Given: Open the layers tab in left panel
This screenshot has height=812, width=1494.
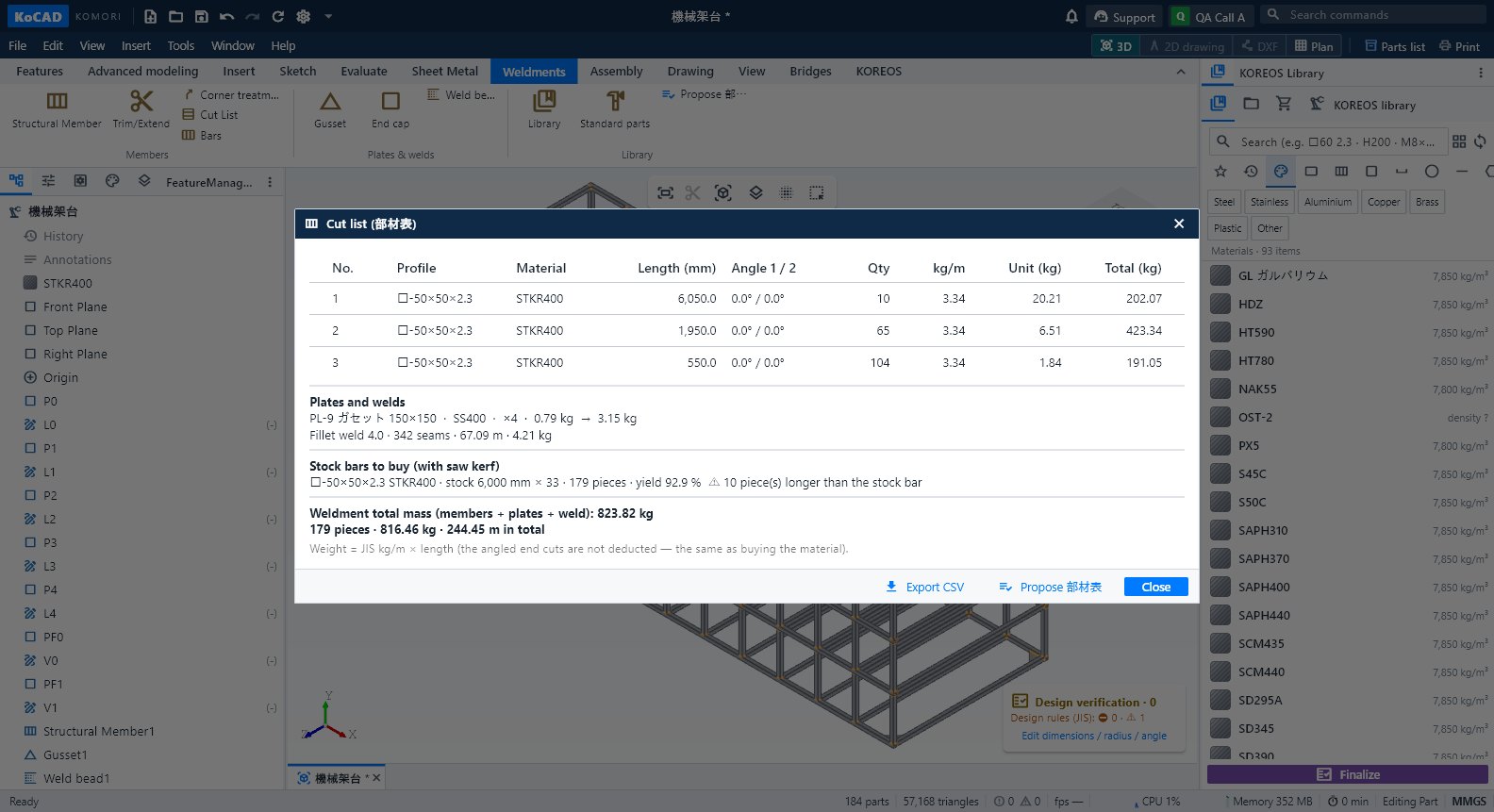Looking at the screenshot, I should (144, 181).
